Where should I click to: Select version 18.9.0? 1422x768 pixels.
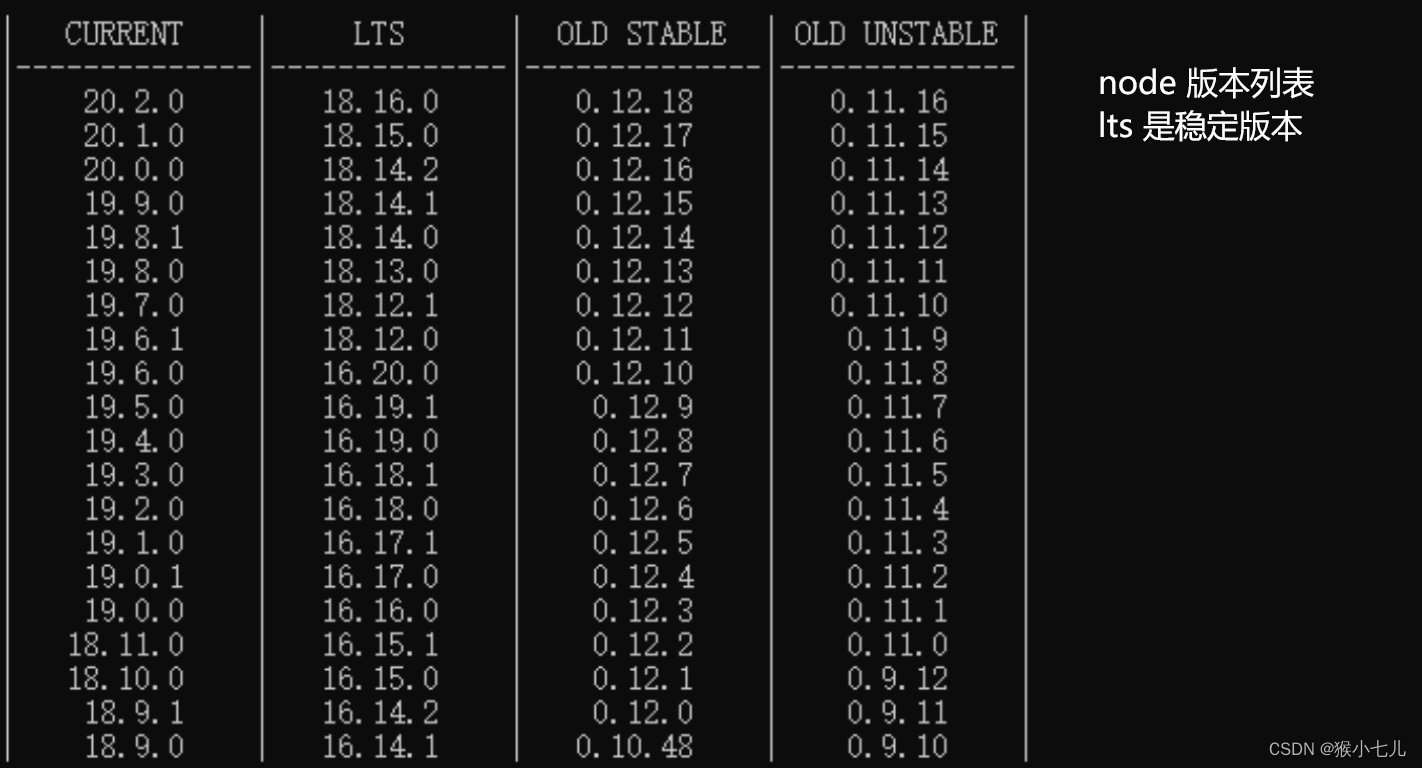click(x=134, y=747)
